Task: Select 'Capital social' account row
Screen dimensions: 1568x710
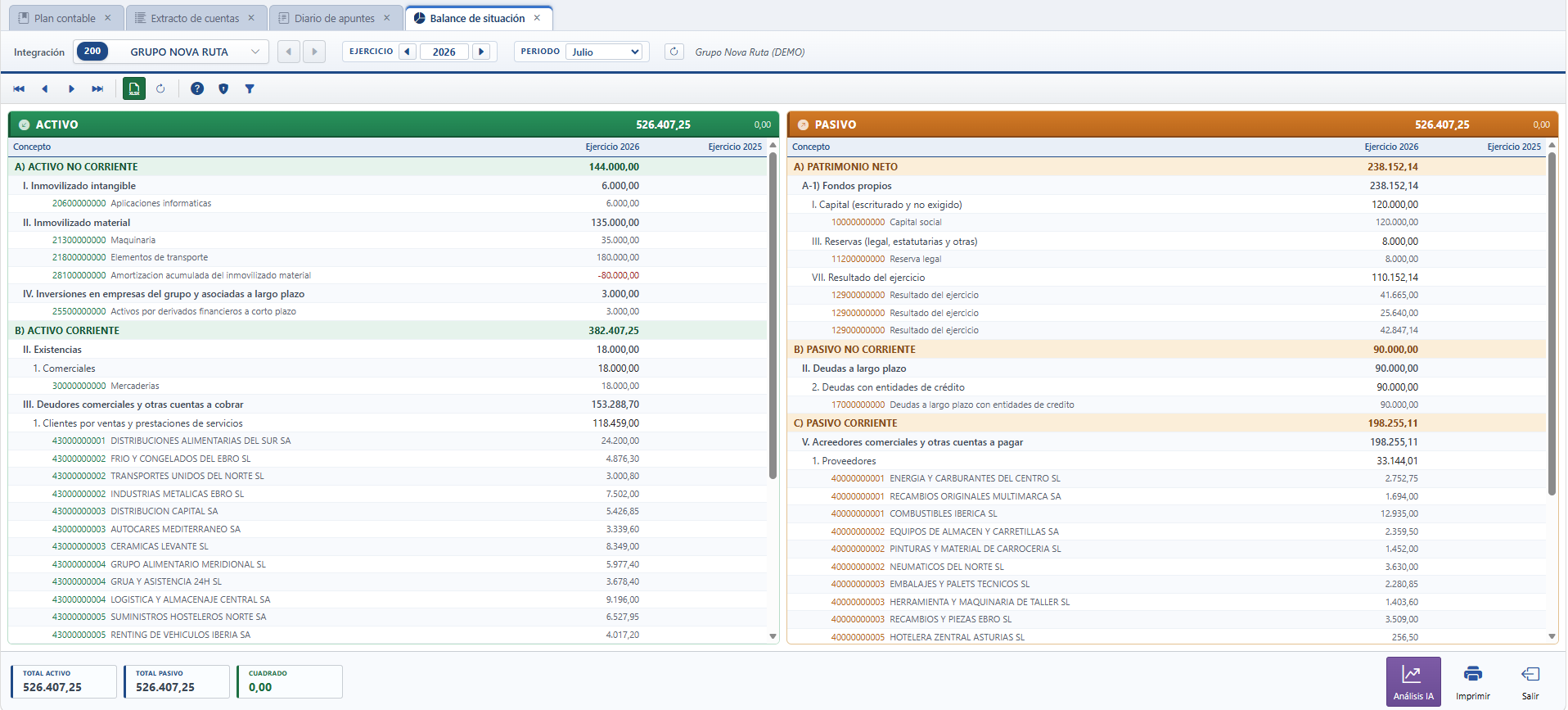Action: click(1167, 222)
